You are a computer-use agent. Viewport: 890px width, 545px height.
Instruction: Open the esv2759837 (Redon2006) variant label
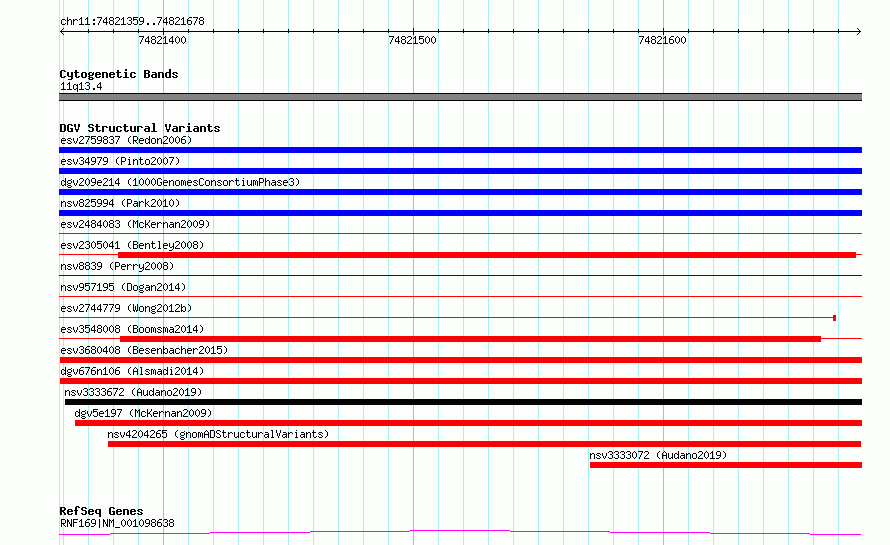coord(126,140)
